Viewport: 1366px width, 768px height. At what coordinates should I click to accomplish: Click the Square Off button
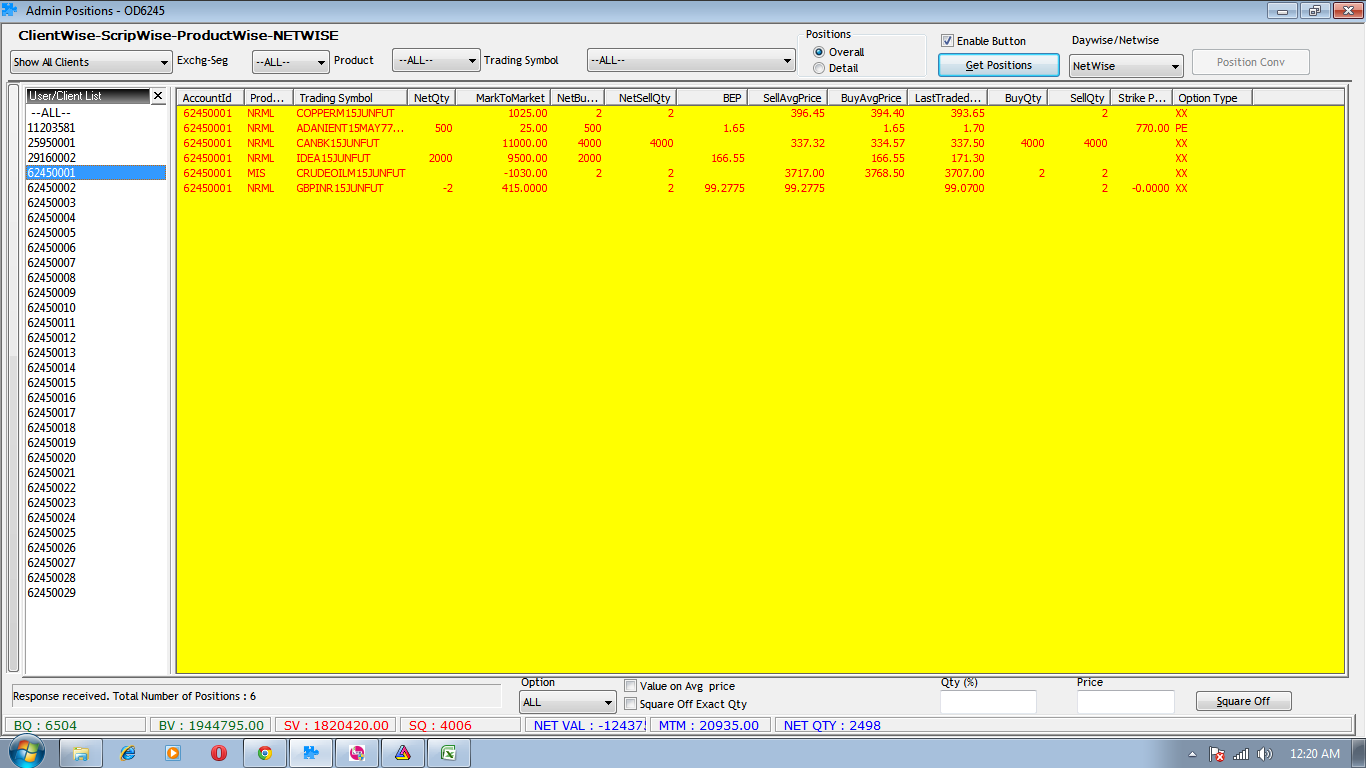click(x=1243, y=701)
